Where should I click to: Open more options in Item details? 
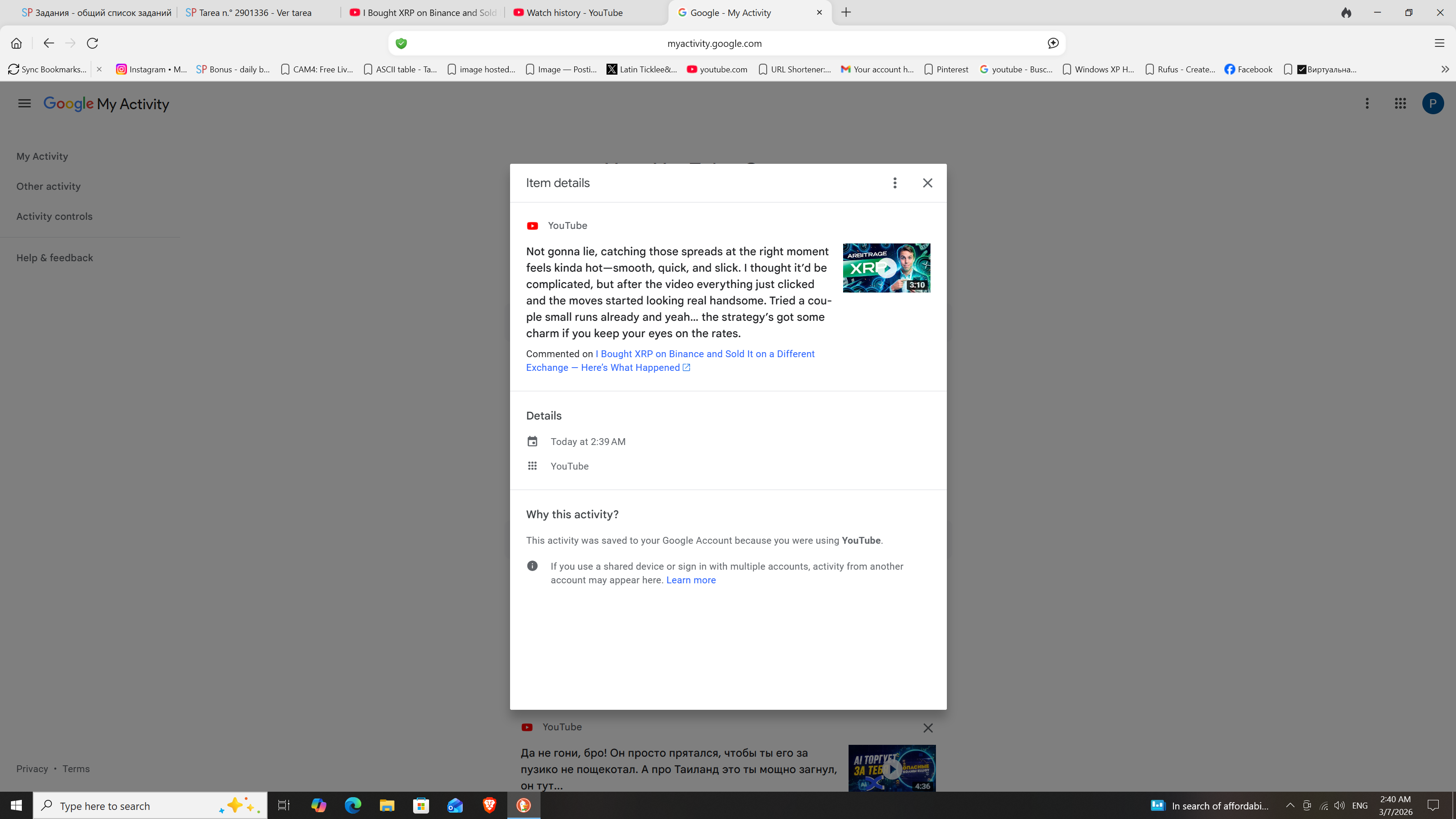pyautogui.click(x=894, y=182)
